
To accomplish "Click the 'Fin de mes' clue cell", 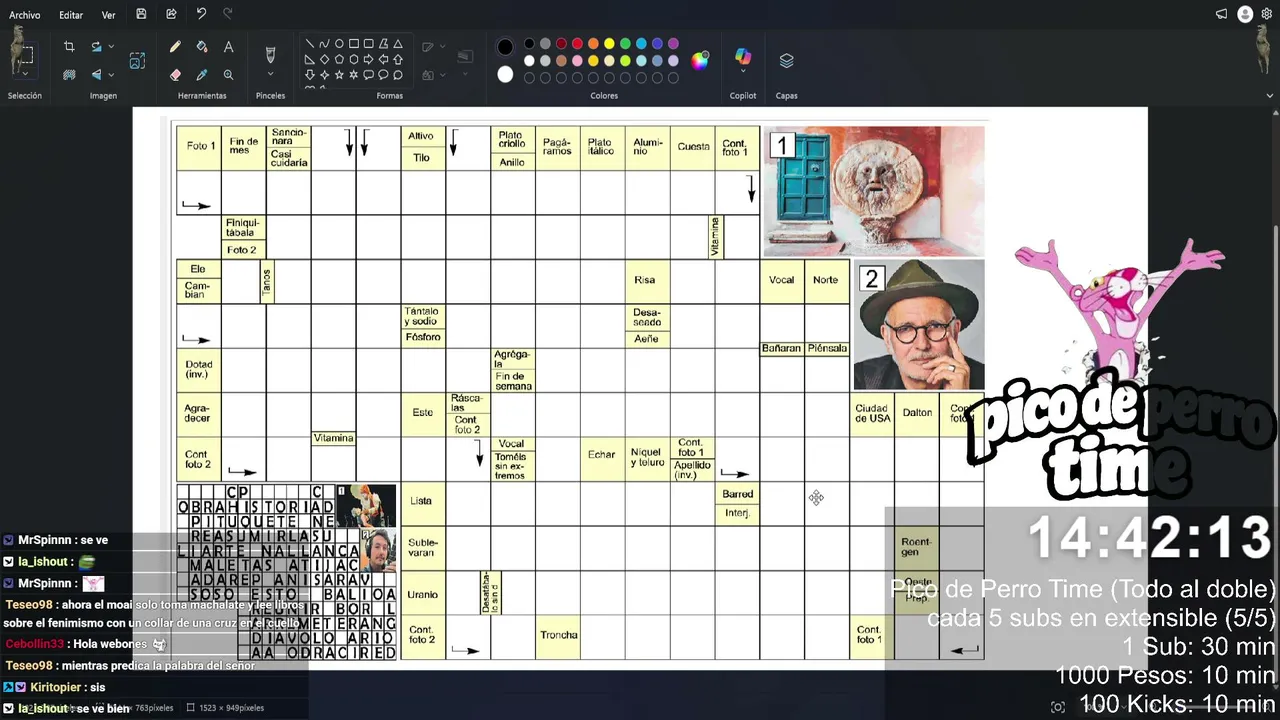I will tap(244, 147).
